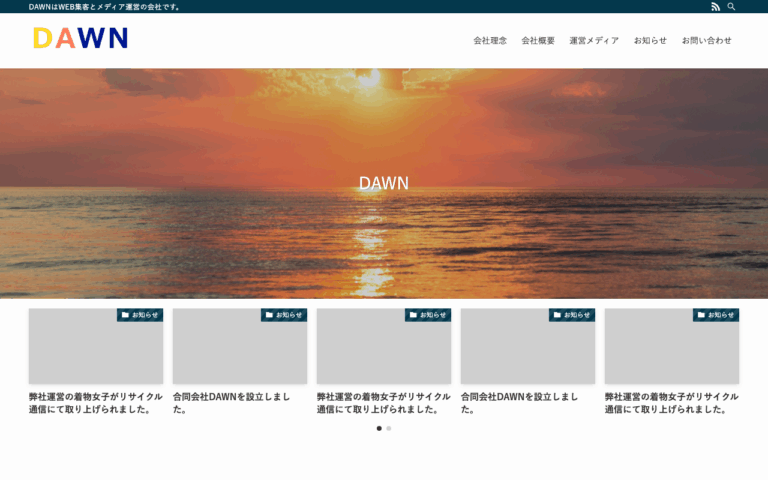Open fourth card's gray thumbnail
The height and width of the screenshot is (480, 768).
528,346
